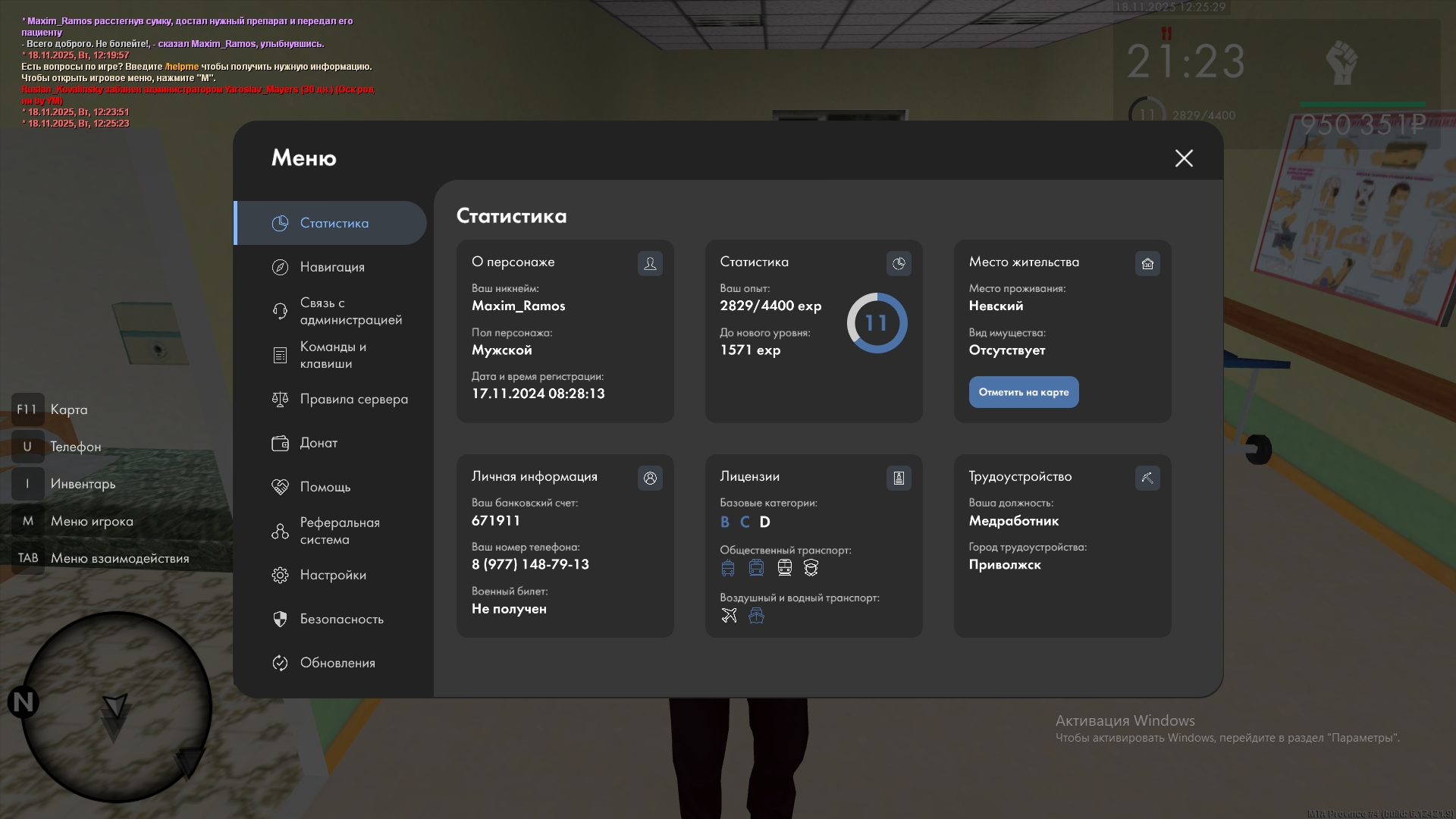Open the Безопасность menu section
Image resolution: width=1456 pixels, height=819 pixels.
tap(341, 619)
